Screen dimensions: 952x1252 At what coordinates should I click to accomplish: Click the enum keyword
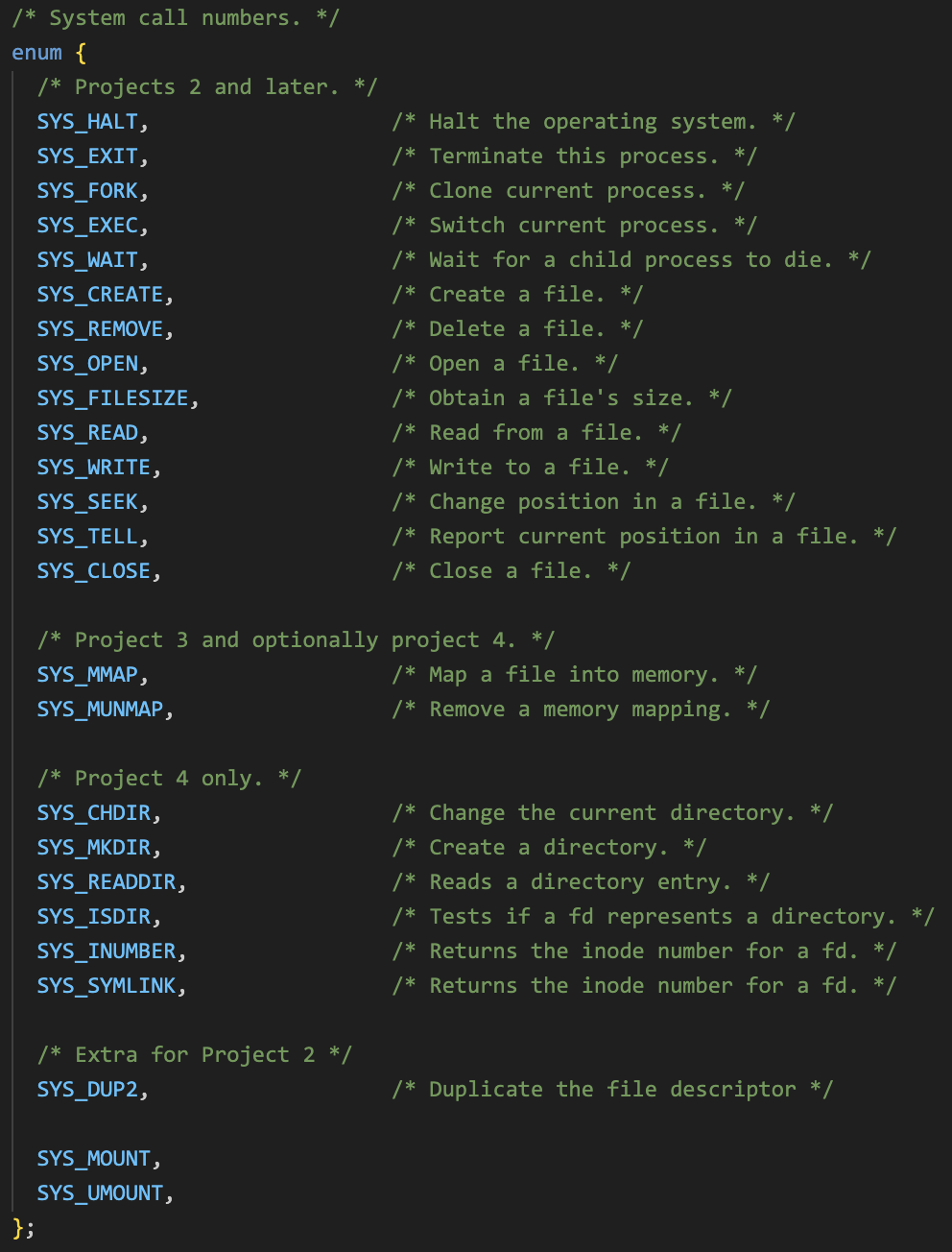[x=36, y=53]
